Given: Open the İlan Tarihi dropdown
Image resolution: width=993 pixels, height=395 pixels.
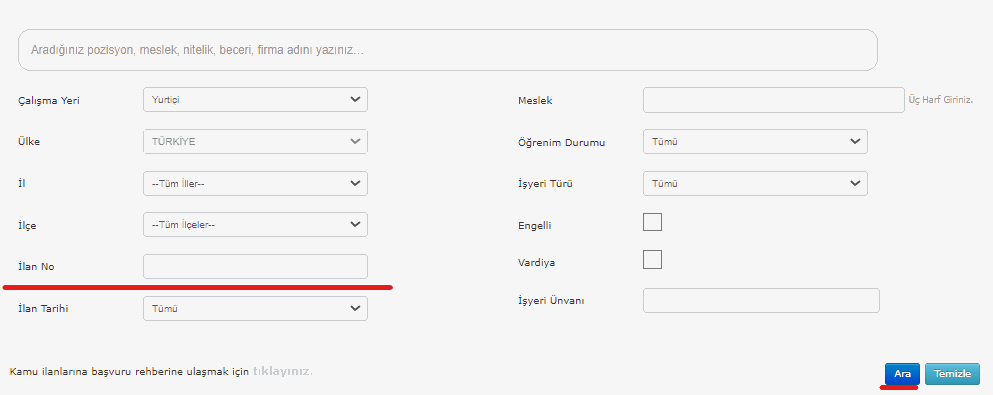Looking at the screenshot, I should point(255,308).
